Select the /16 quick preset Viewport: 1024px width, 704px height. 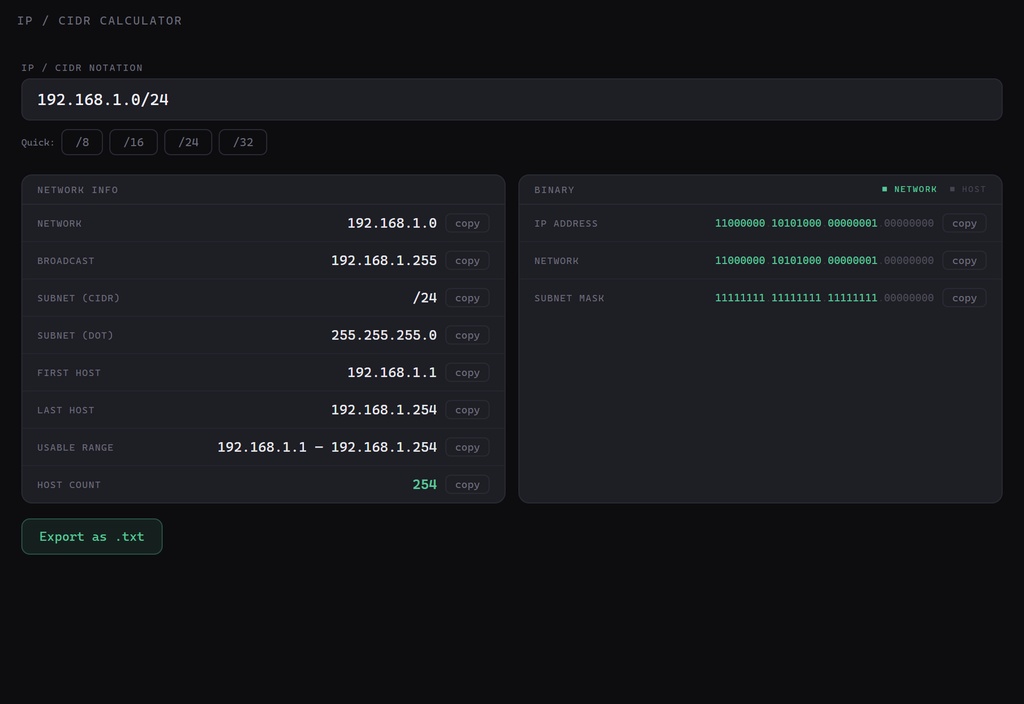[133, 142]
